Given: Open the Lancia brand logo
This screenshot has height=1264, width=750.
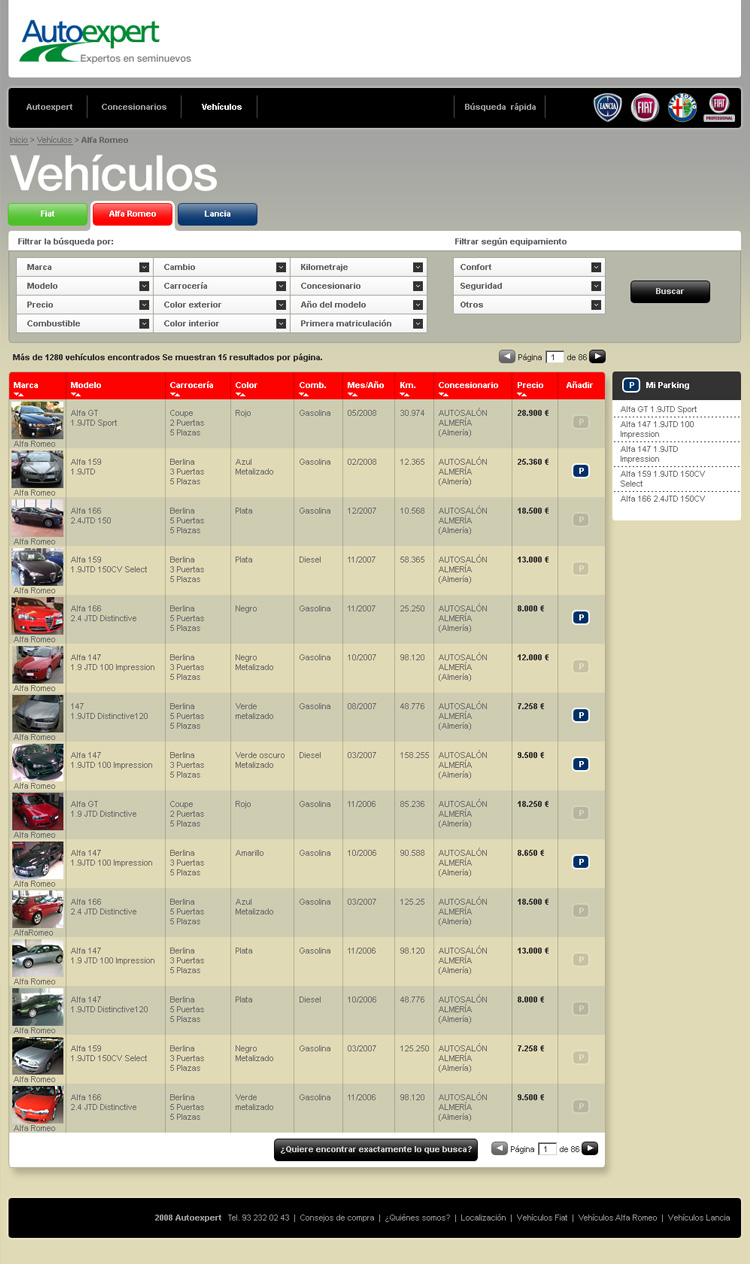Looking at the screenshot, I should [608, 107].
